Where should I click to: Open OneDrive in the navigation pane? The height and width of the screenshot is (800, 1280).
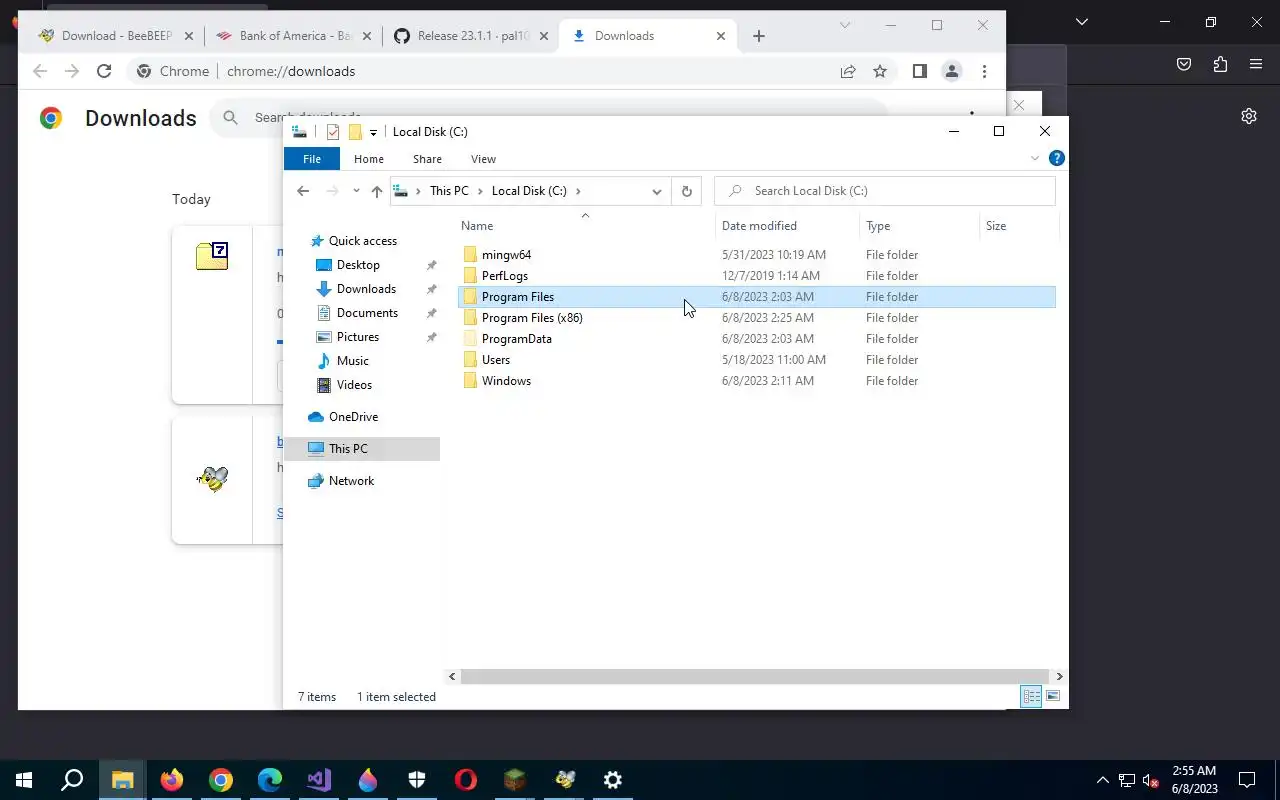(353, 417)
